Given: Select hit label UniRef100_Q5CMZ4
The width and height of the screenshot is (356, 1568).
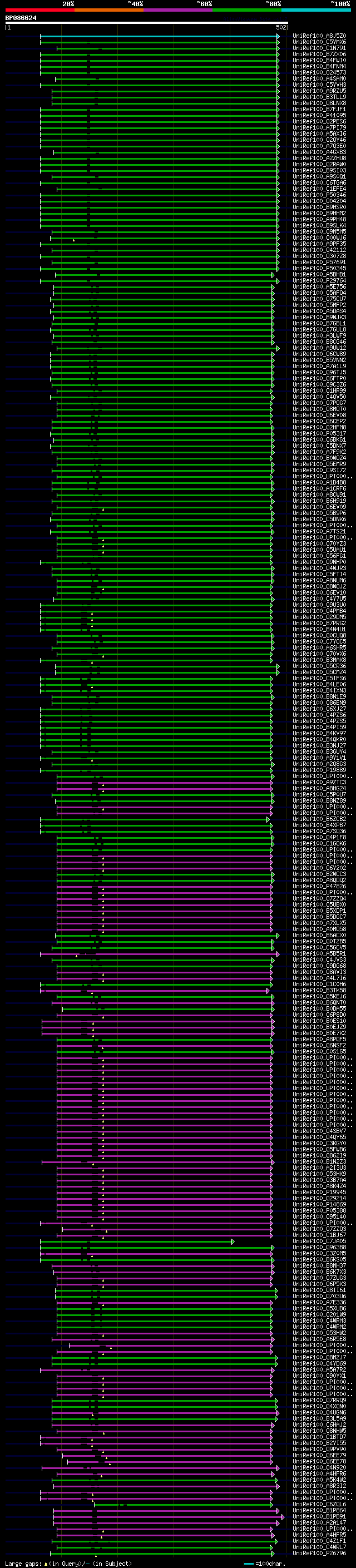Looking at the screenshot, I should pos(319,672).
